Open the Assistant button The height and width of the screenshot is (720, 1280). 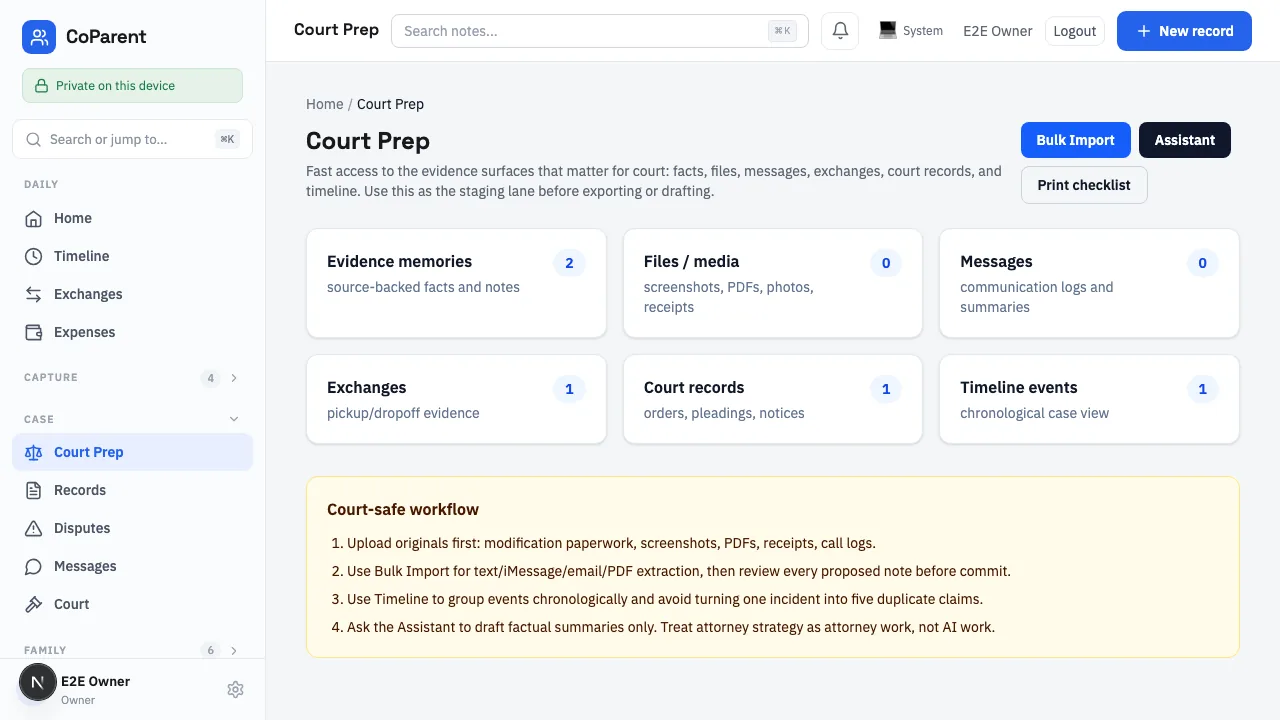(x=1184, y=140)
